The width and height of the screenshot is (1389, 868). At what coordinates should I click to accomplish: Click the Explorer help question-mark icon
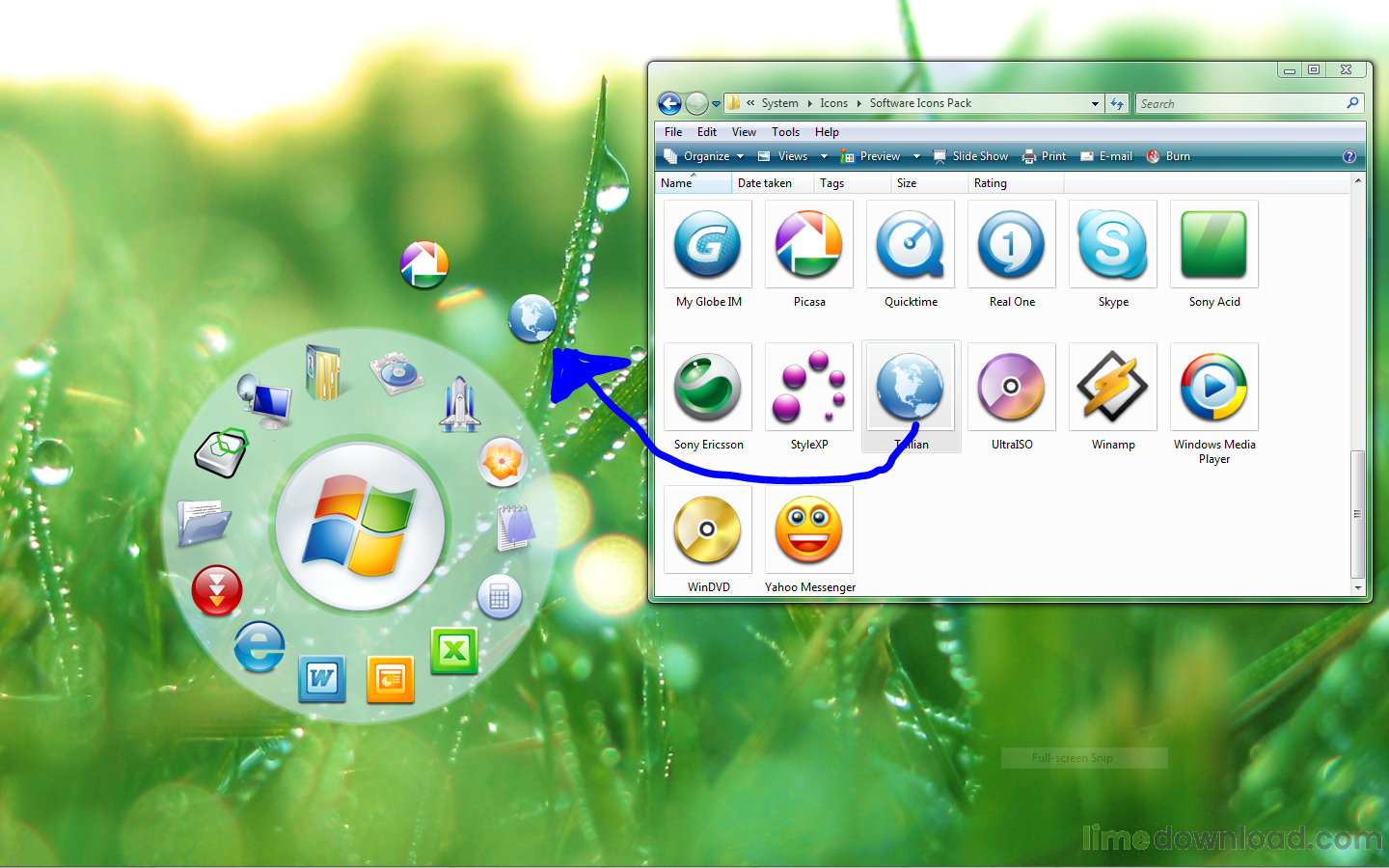pos(1348,156)
